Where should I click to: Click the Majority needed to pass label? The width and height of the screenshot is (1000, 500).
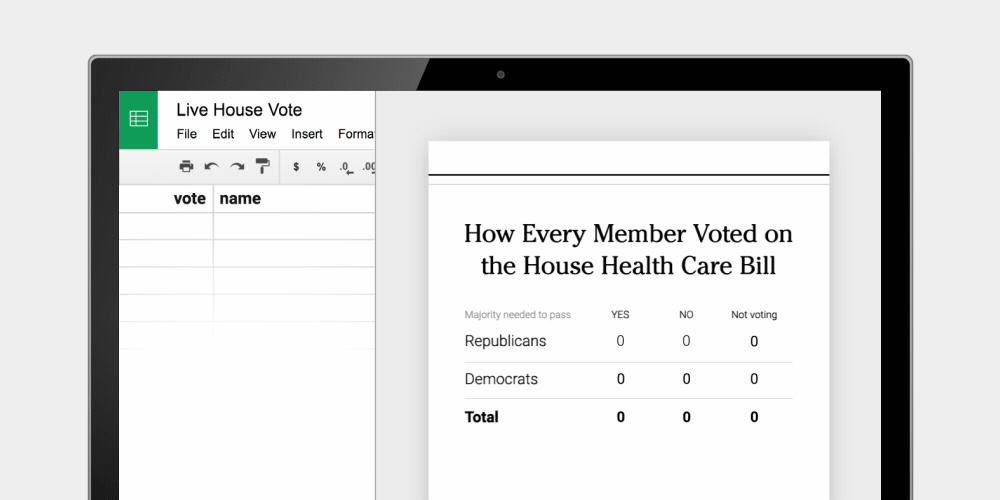coord(518,314)
